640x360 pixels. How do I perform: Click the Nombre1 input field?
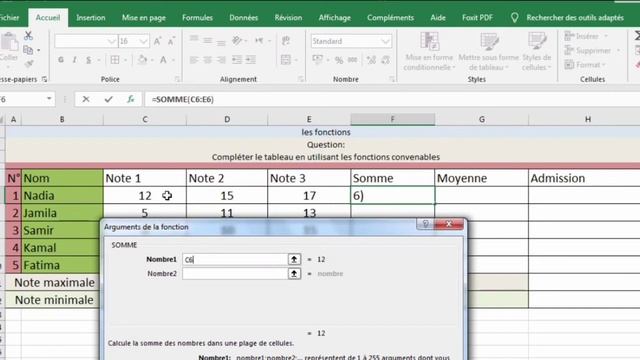(x=235, y=259)
